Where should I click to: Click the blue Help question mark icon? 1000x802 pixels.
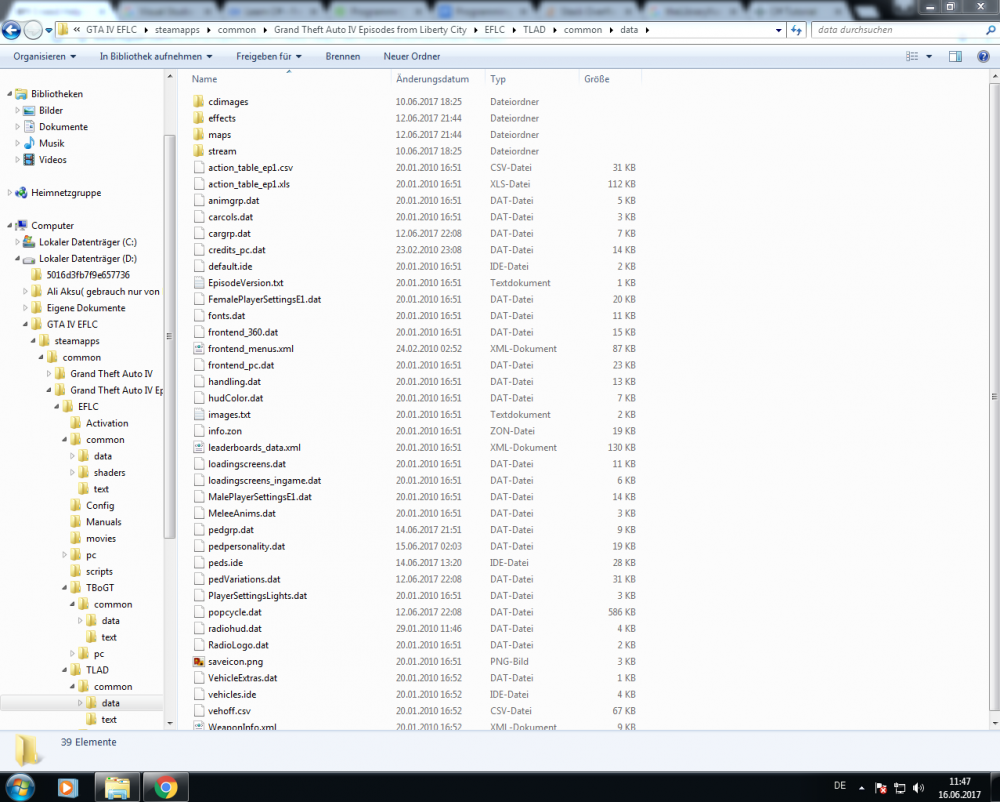tap(985, 56)
